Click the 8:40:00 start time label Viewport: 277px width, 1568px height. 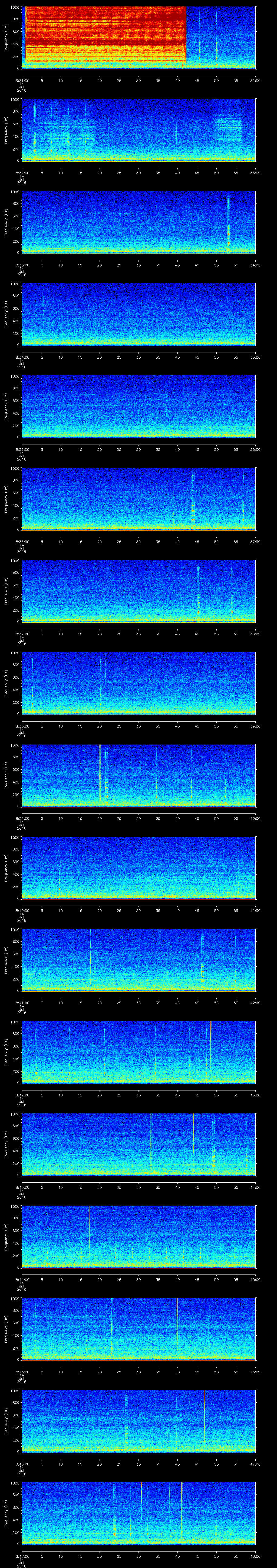(22, 910)
